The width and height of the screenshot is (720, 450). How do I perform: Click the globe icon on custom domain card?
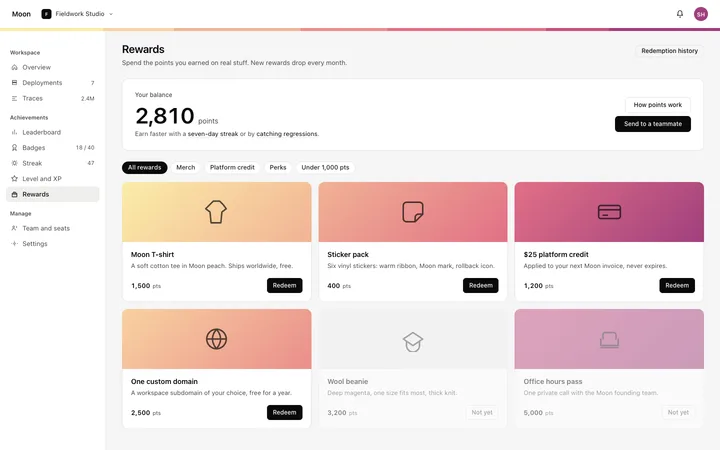click(x=216, y=339)
